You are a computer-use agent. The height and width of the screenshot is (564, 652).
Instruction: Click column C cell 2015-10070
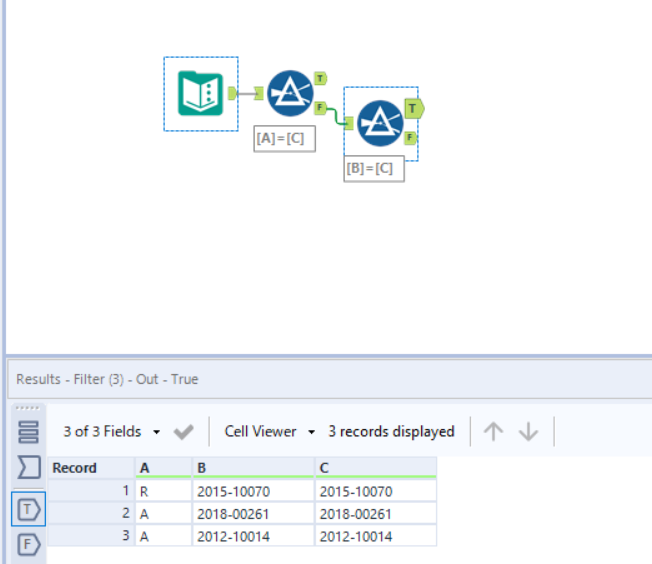pyautogui.click(x=376, y=491)
